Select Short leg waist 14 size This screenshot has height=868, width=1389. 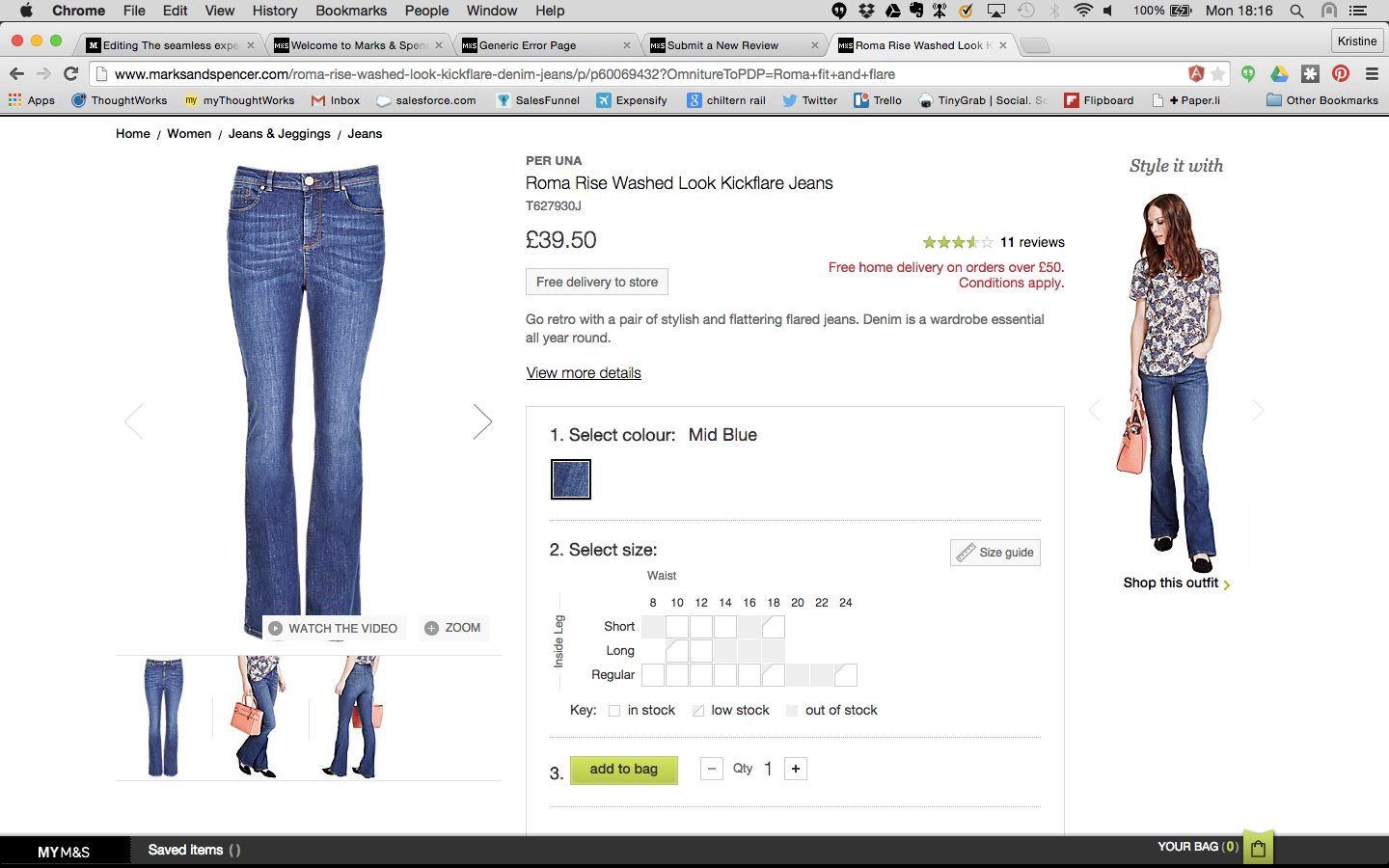(725, 627)
